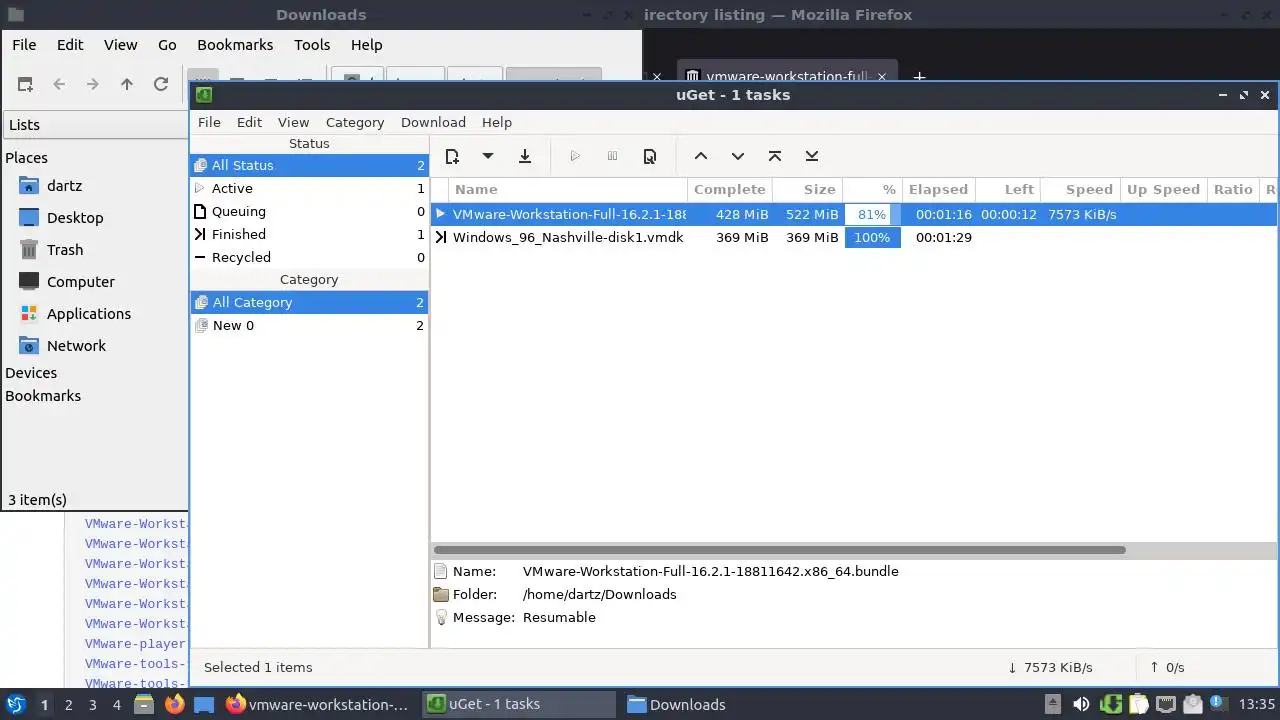This screenshot has height=720, width=1280.
Task: Open the View menu in uGet
Action: coord(293,122)
